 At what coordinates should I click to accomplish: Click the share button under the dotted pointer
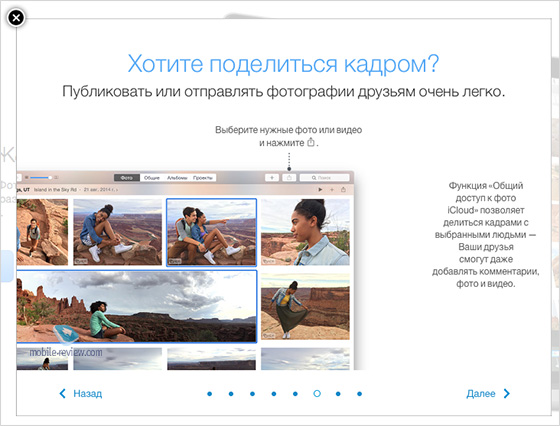click(x=289, y=177)
